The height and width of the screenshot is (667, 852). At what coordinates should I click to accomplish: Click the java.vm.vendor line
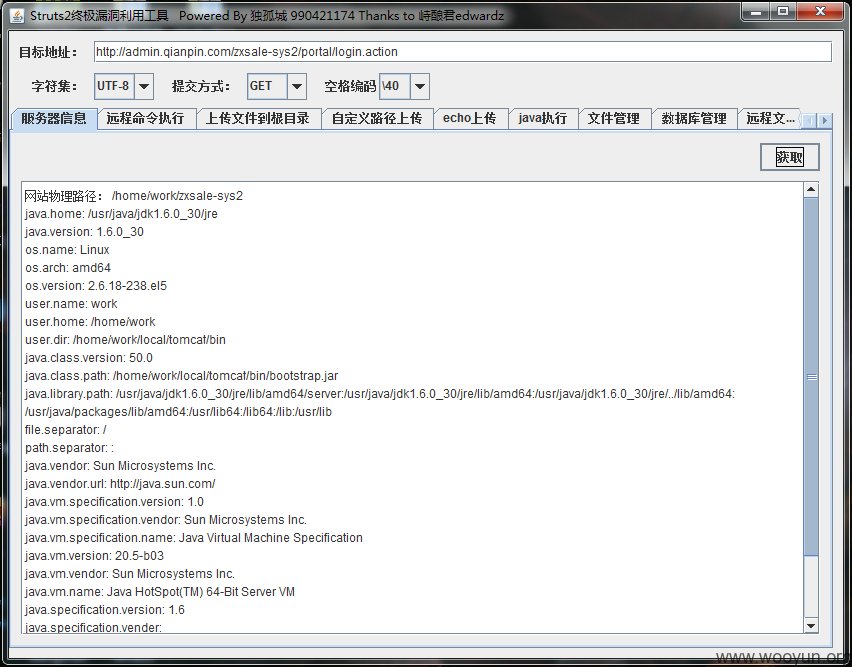[130, 573]
